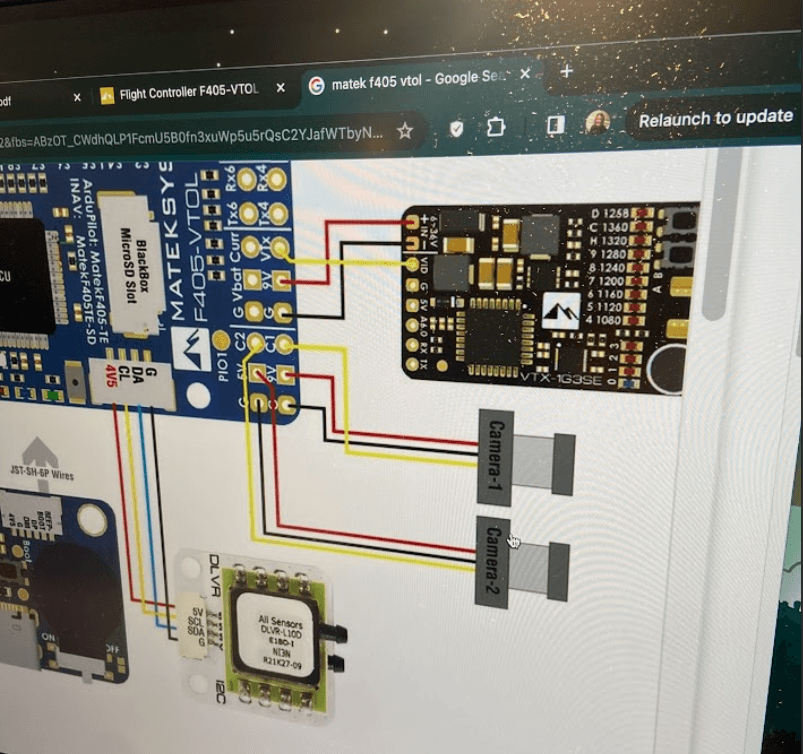Image resolution: width=803 pixels, height=754 pixels.
Task: Click the BlackBox MicroSD Slot label
Action: (134, 266)
